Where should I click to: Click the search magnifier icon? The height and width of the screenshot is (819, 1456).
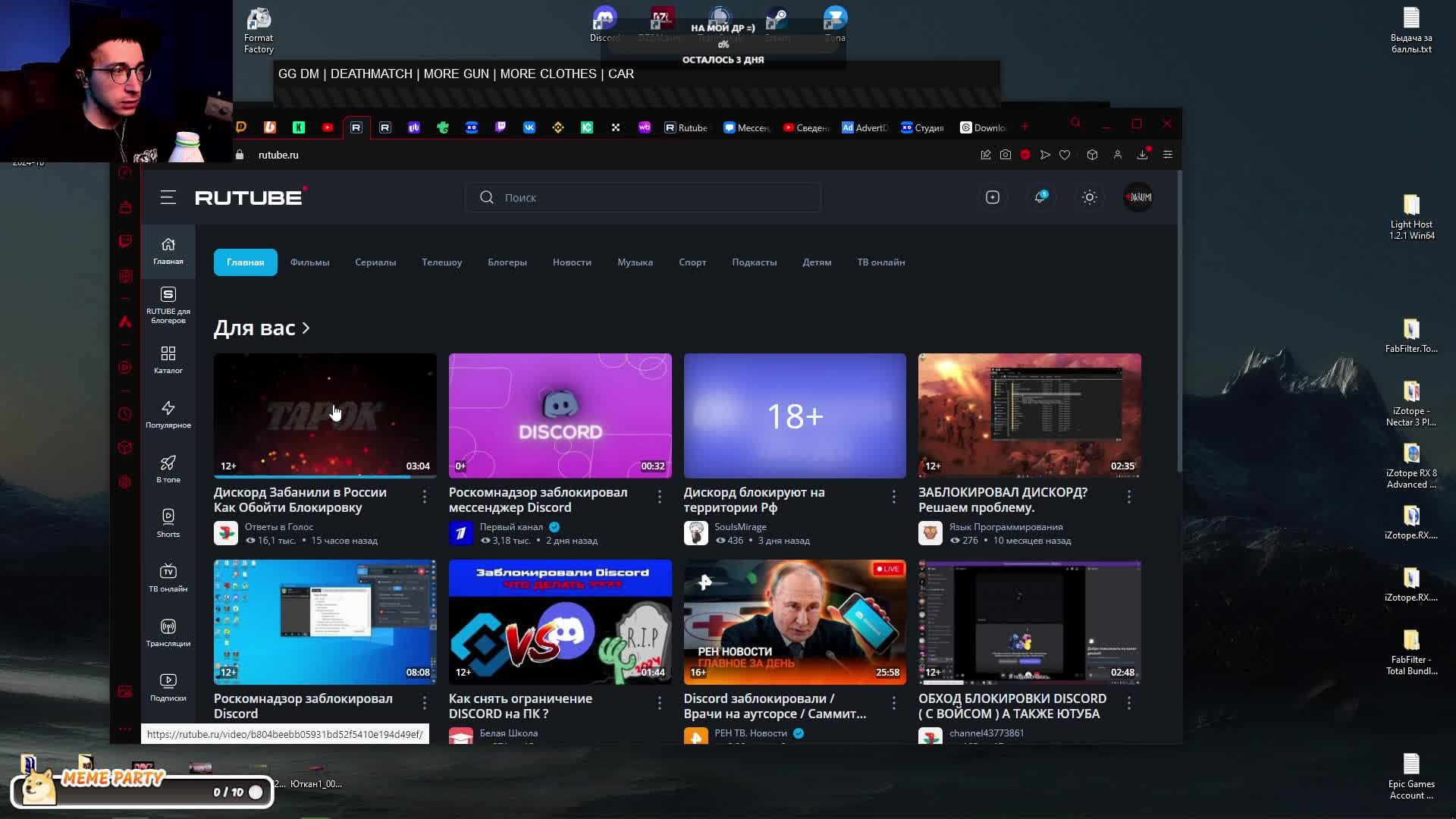(487, 197)
